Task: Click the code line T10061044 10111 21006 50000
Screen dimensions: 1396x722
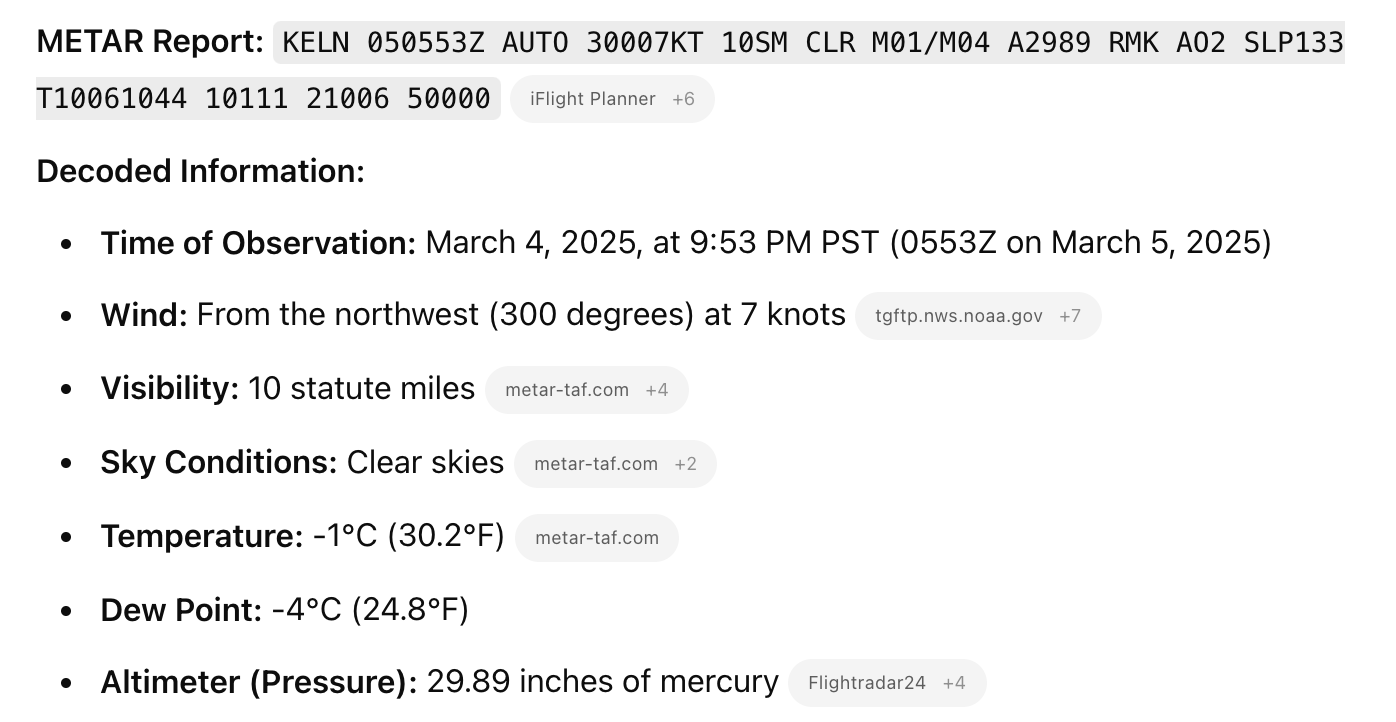Action: (263, 98)
